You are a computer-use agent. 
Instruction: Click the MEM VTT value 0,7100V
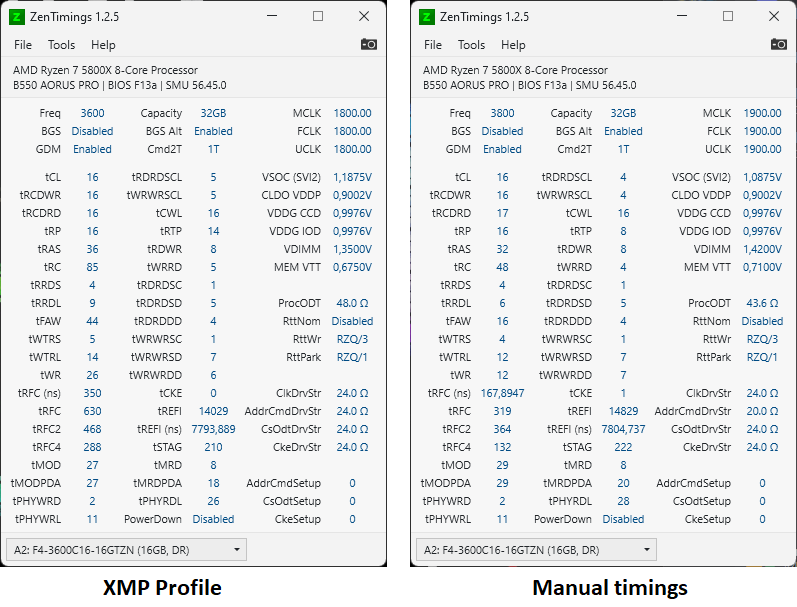(762, 267)
